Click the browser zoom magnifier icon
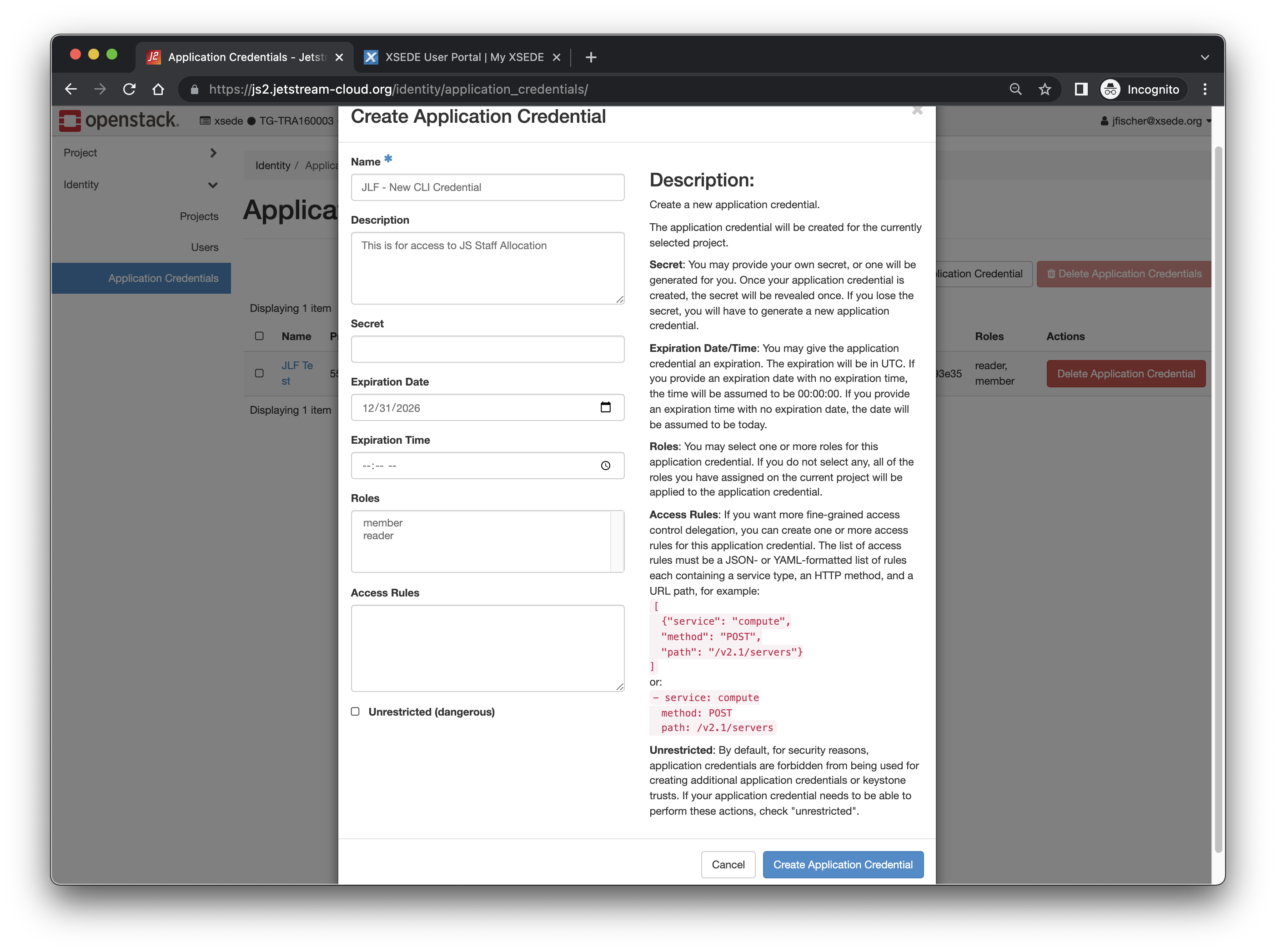Image resolution: width=1276 pixels, height=952 pixels. pos(1015,89)
